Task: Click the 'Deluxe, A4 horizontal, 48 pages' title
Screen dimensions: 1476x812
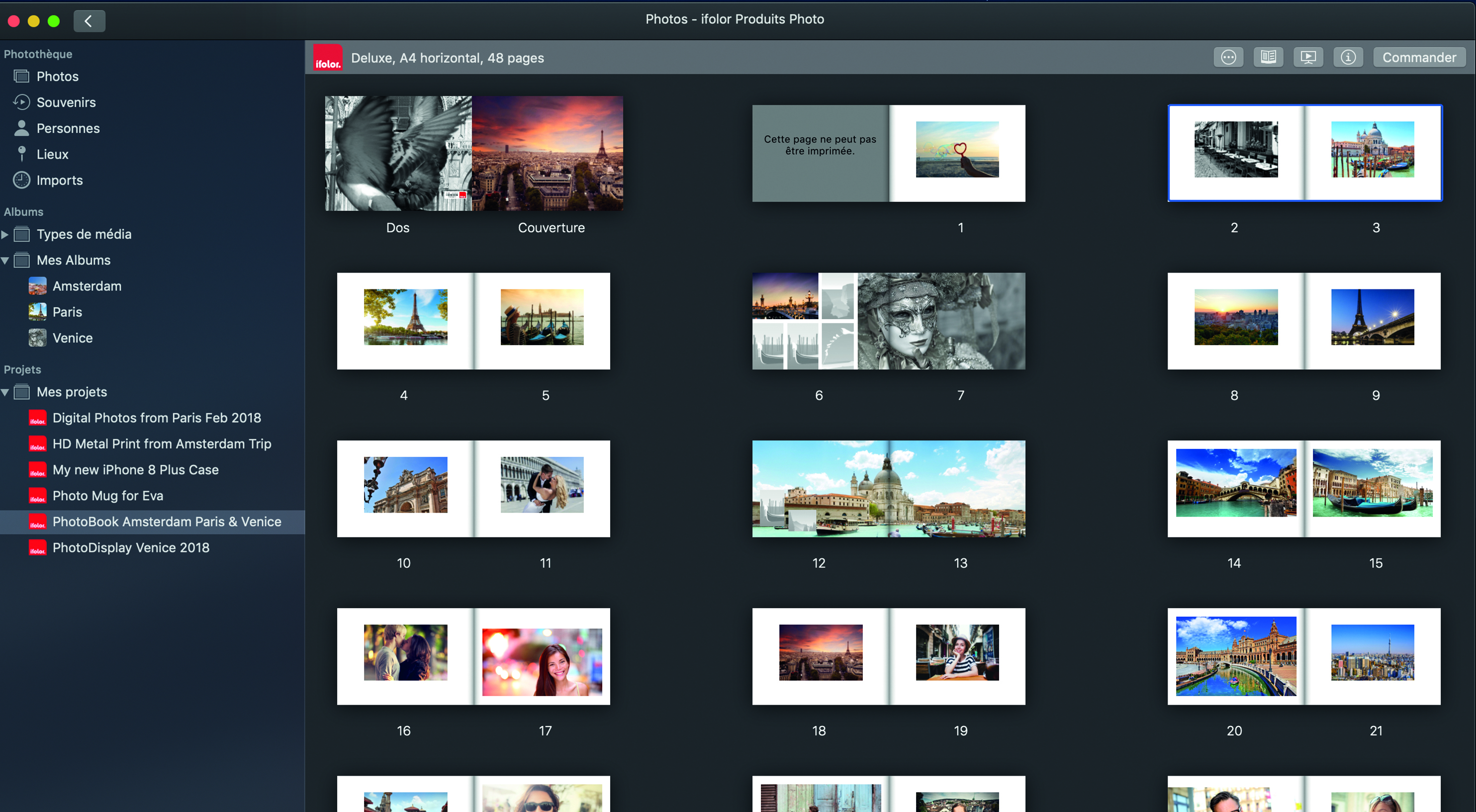Action: [448, 58]
